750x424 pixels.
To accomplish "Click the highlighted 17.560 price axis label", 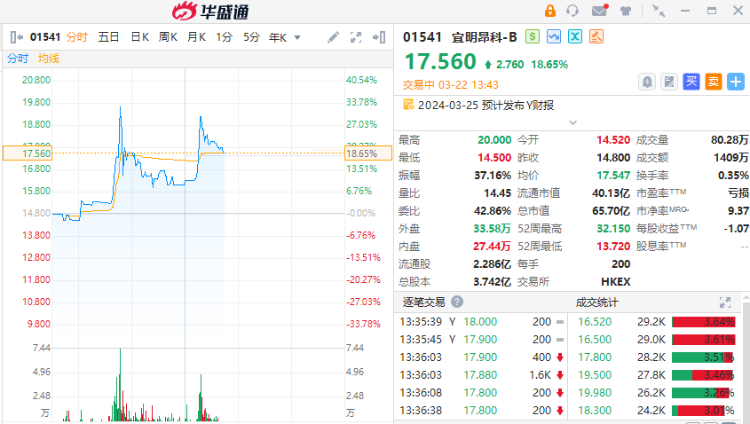I will point(28,153).
